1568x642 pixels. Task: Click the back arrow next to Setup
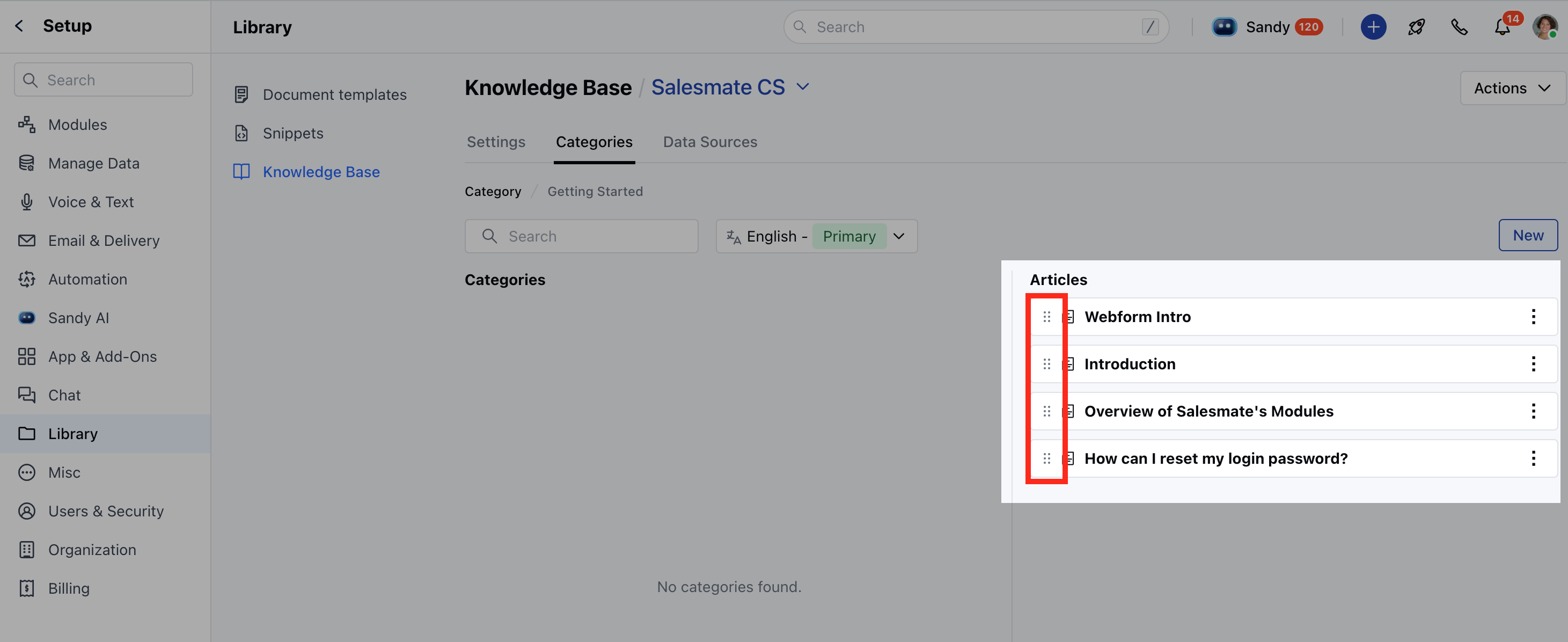[19, 26]
